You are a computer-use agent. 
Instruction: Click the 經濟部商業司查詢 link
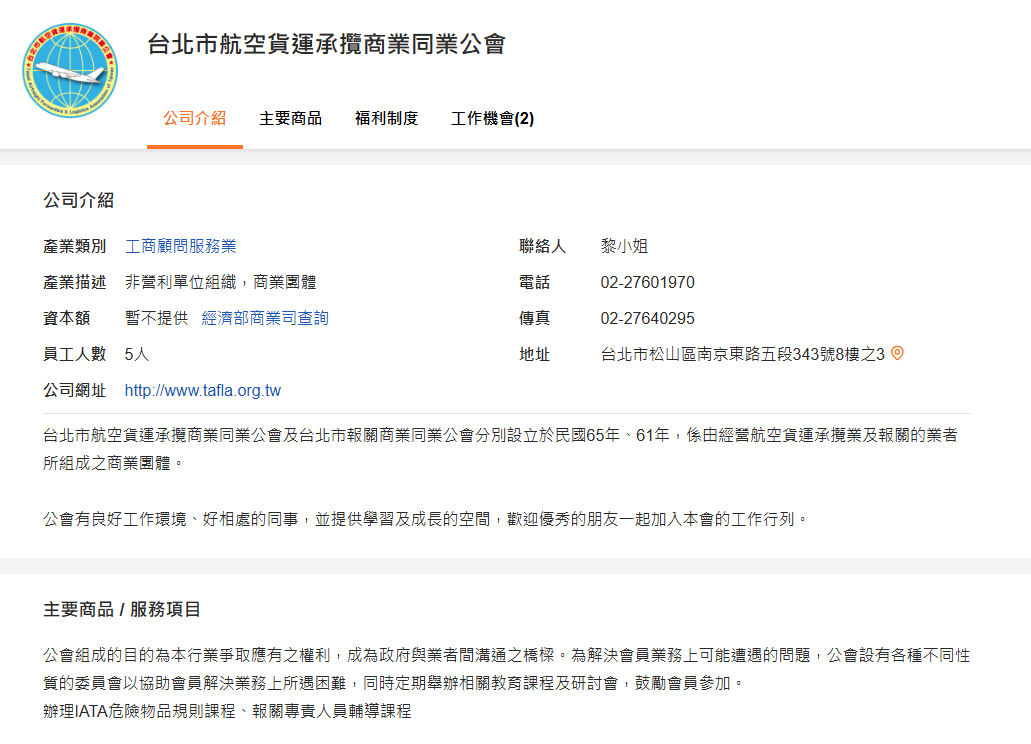pos(265,318)
